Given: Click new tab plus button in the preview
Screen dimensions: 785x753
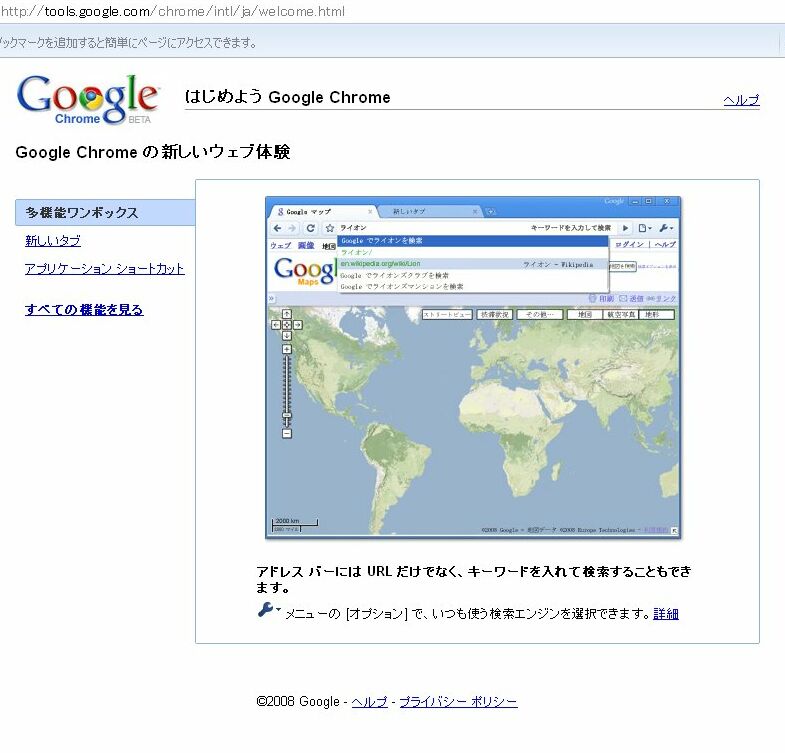Looking at the screenshot, I should coord(491,212).
